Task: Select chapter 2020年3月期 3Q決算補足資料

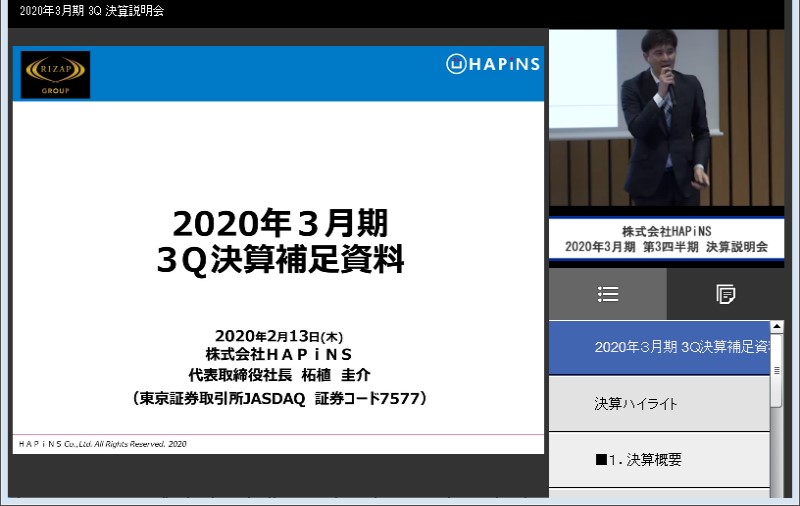Action: click(x=659, y=347)
